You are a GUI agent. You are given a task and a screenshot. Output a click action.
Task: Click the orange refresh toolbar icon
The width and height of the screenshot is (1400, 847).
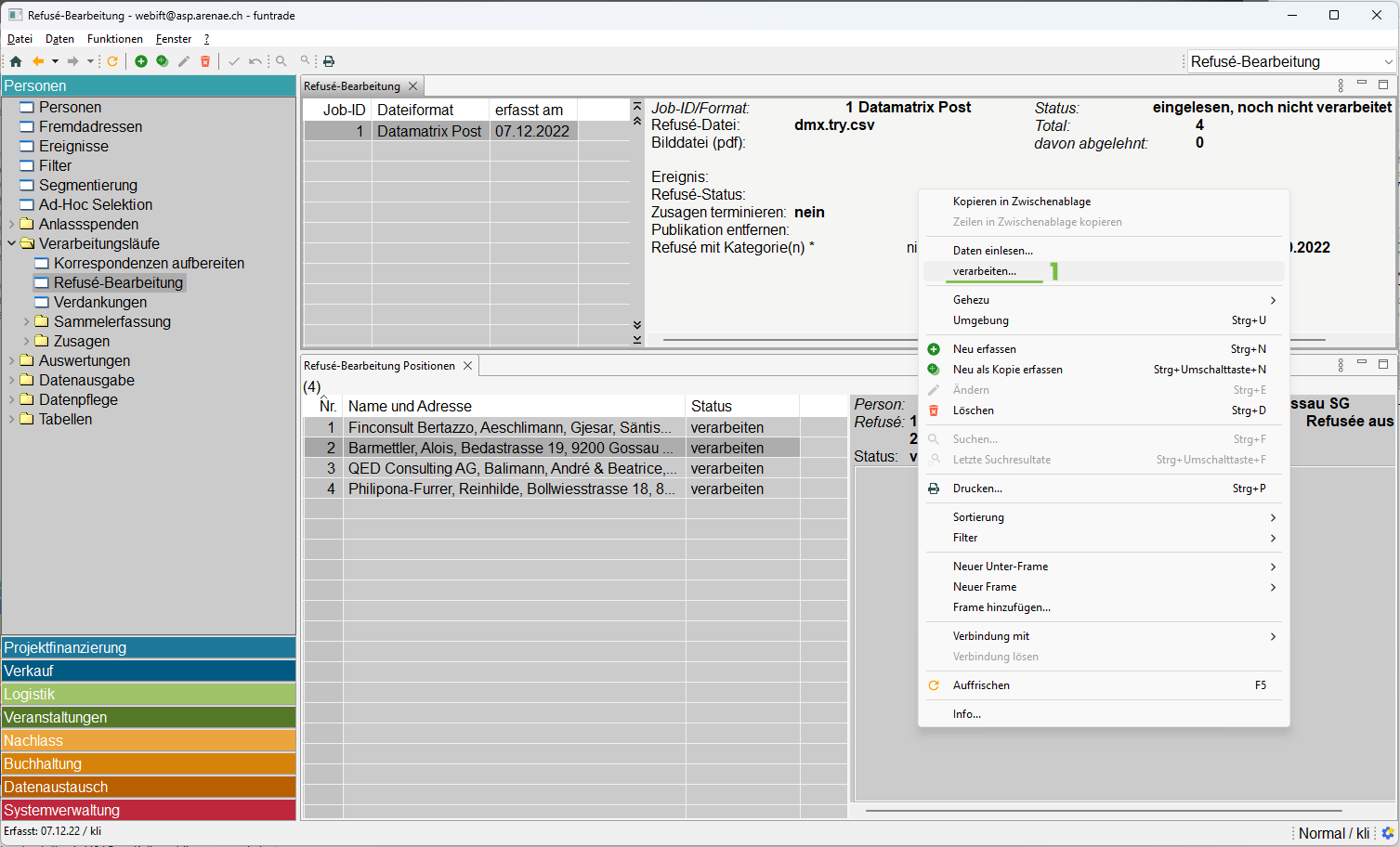pyautogui.click(x=112, y=61)
